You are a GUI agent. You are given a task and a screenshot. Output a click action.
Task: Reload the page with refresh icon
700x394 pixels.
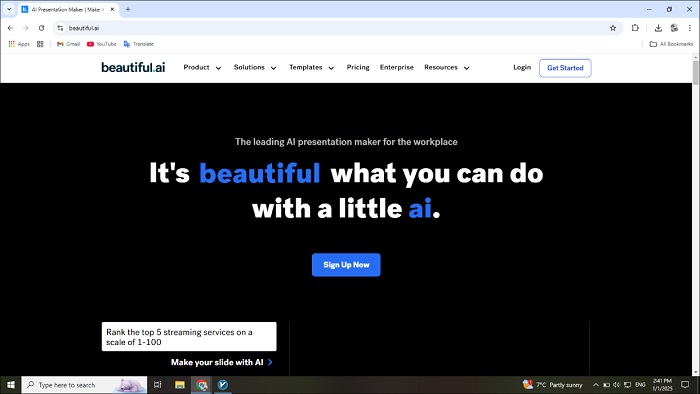click(41, 28)
